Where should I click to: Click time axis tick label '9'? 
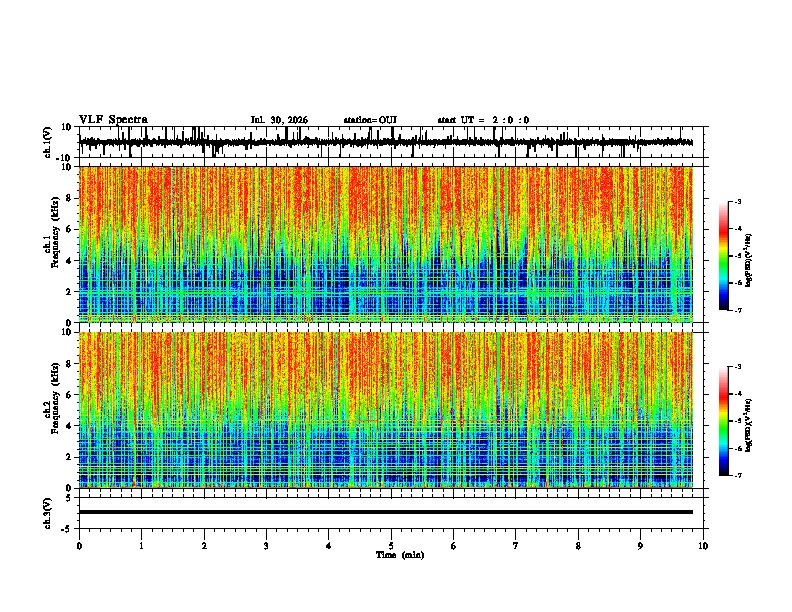[640, 546]
